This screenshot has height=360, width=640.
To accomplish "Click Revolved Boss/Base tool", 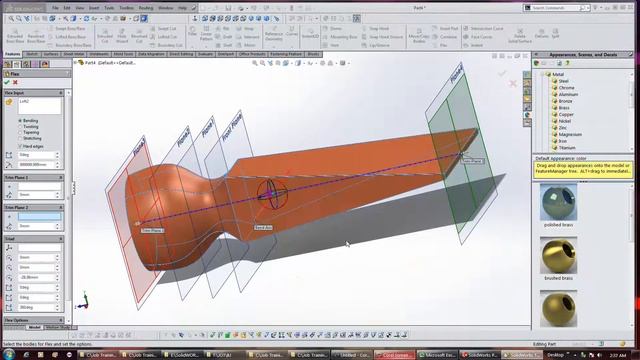I will point(36,36).
